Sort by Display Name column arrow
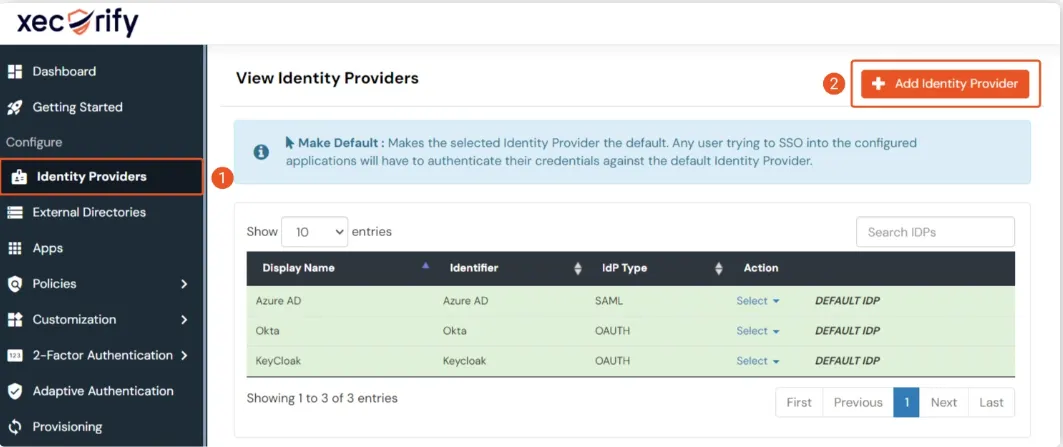The image size is (1063, 447). pyautogui.click(x=426, y=266)
